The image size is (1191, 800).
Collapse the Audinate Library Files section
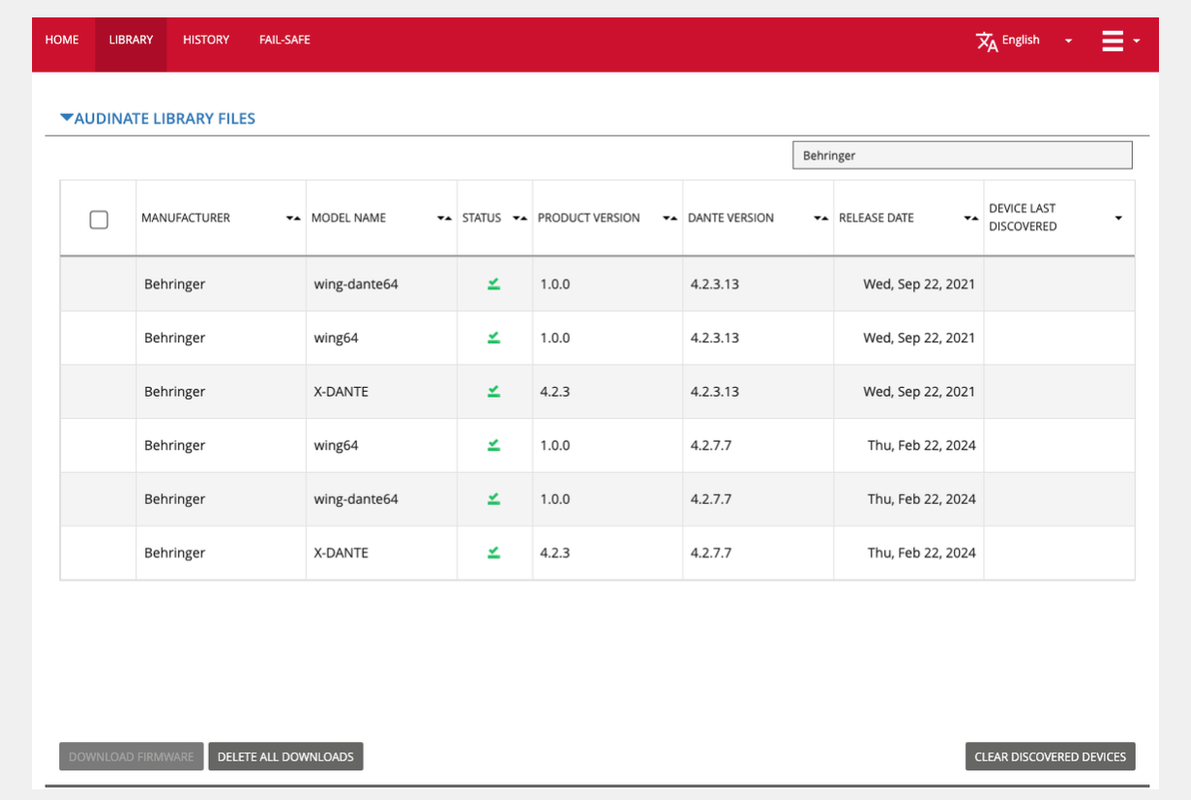(67, 118)
